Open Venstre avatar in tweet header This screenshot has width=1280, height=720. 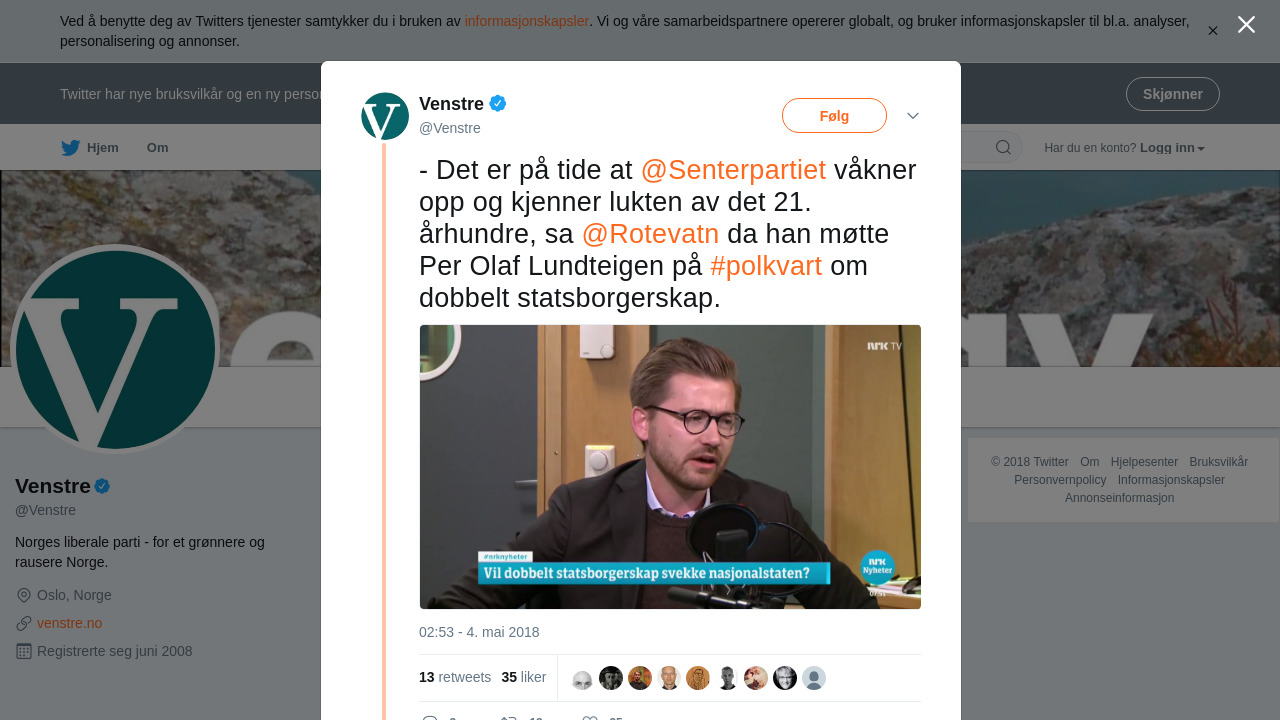[385, 116]
